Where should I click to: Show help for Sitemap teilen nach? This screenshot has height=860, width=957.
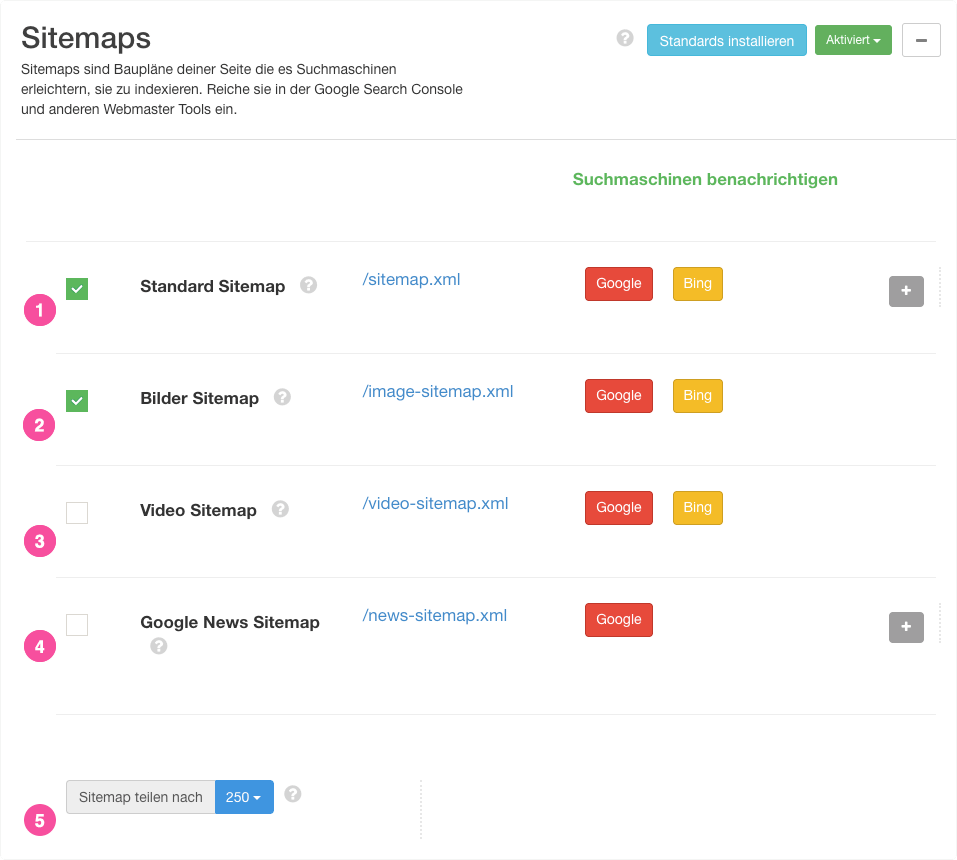293,794
